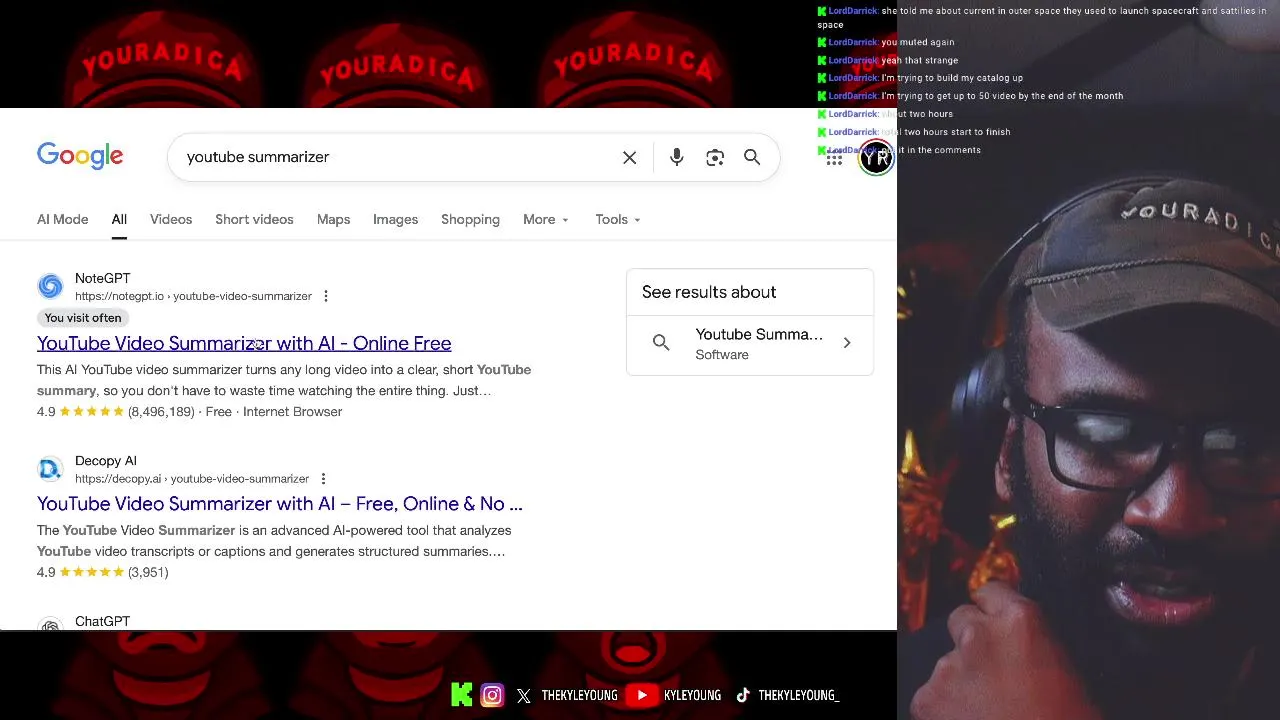The height and width of the screenshot is (720, 1280).
Task: Start voice search with microphone icon
Action: click(677, 157)
